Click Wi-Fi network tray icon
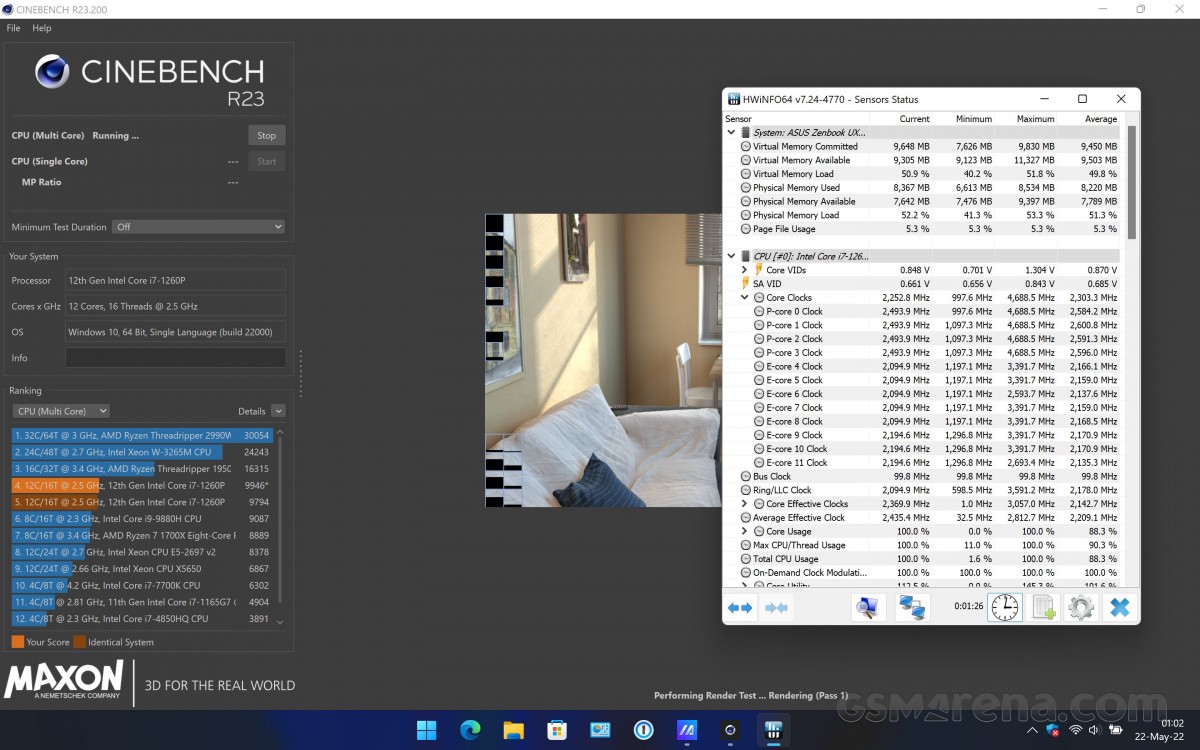 coord(1076,731)
